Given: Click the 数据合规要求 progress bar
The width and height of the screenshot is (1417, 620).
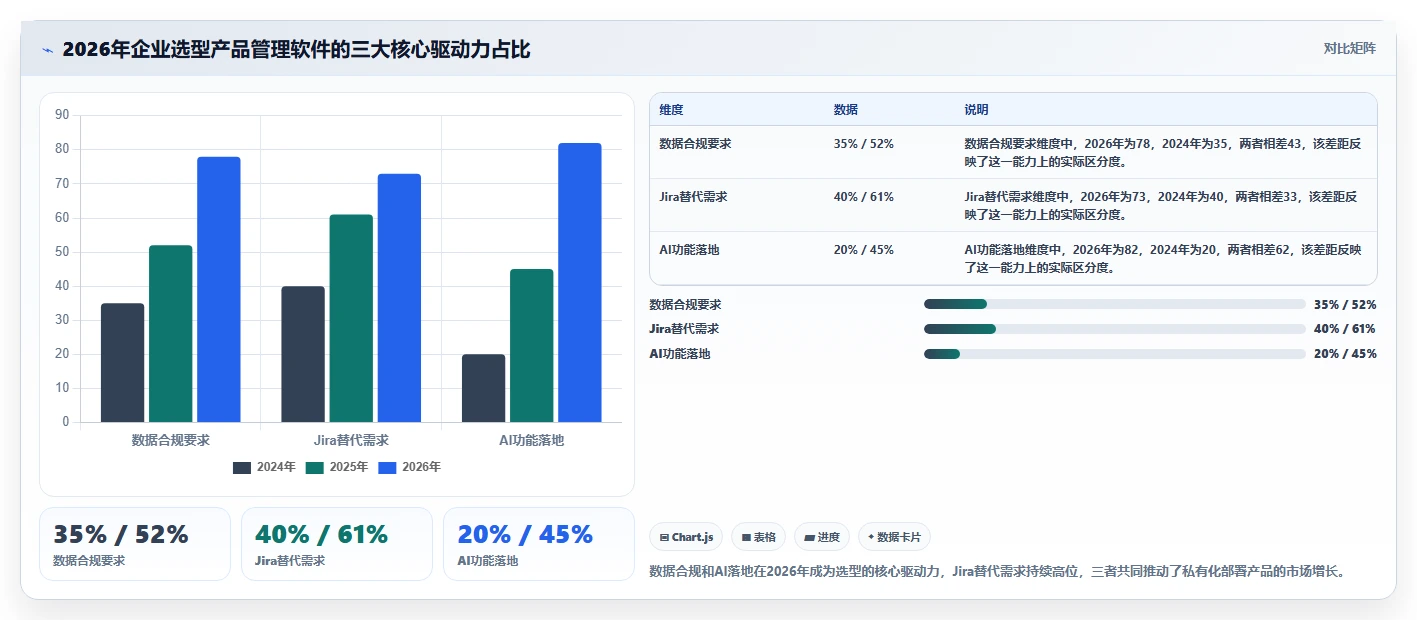Looking at the screenshot, I should click(x=1115, y=304).
